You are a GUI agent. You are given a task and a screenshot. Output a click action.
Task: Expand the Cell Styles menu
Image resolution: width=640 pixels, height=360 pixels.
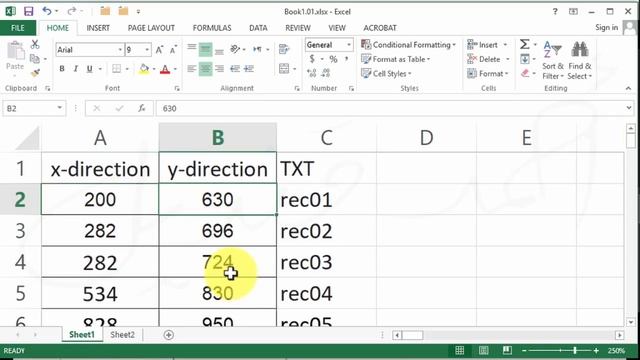click(386, 73)
